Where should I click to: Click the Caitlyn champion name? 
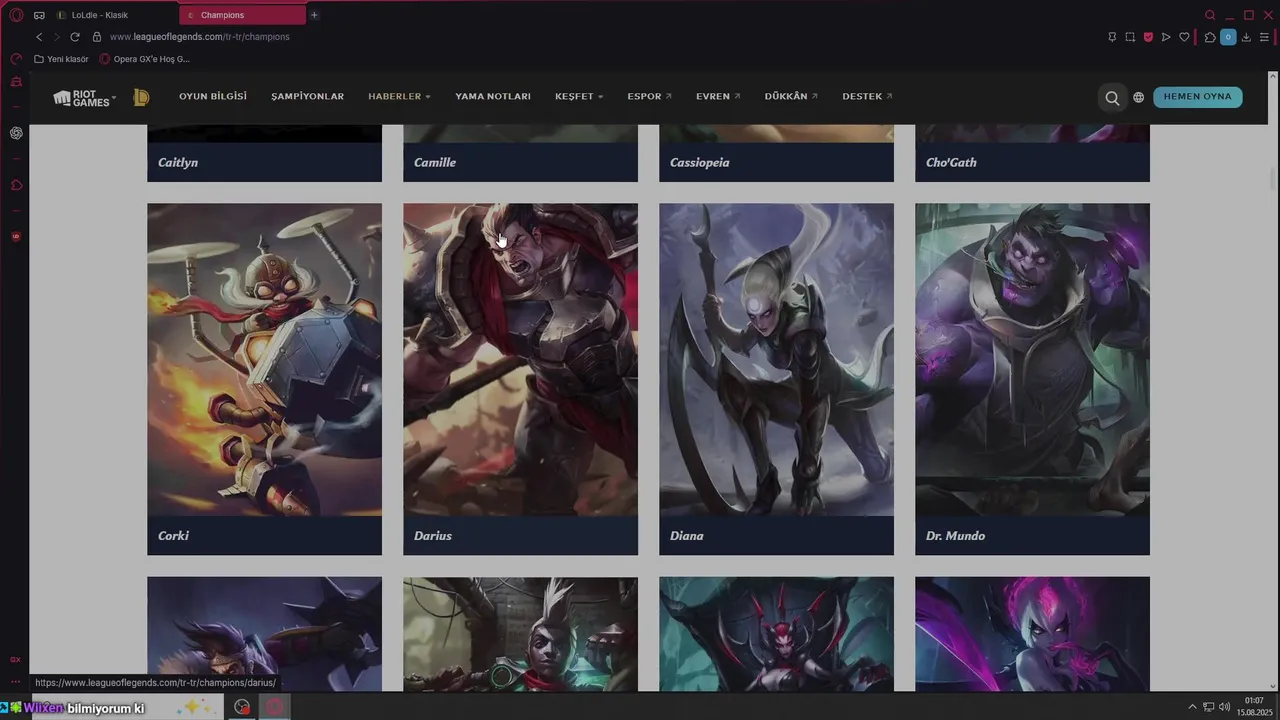click(178, 162)
